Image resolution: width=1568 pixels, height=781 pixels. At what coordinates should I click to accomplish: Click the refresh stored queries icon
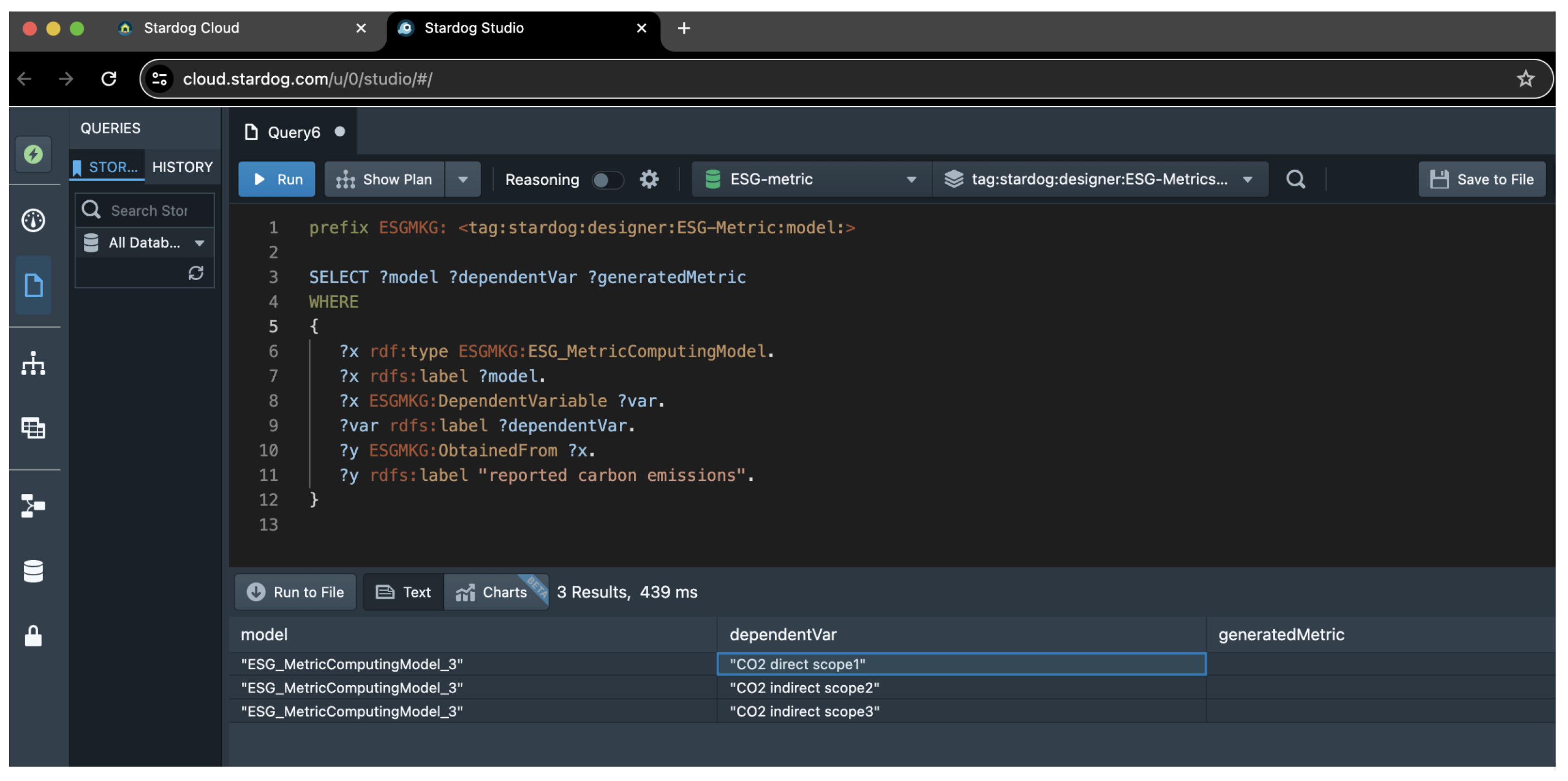(196, 273)
